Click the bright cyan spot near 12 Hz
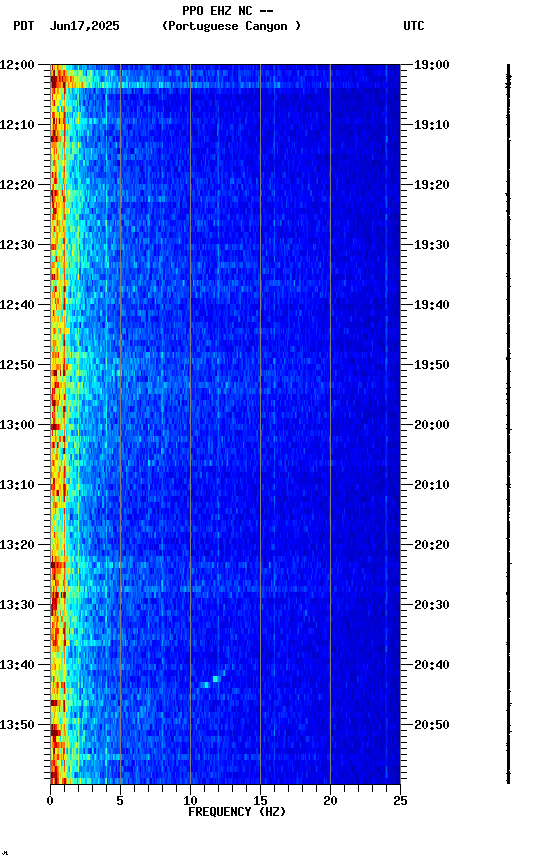 pos(216,679)
